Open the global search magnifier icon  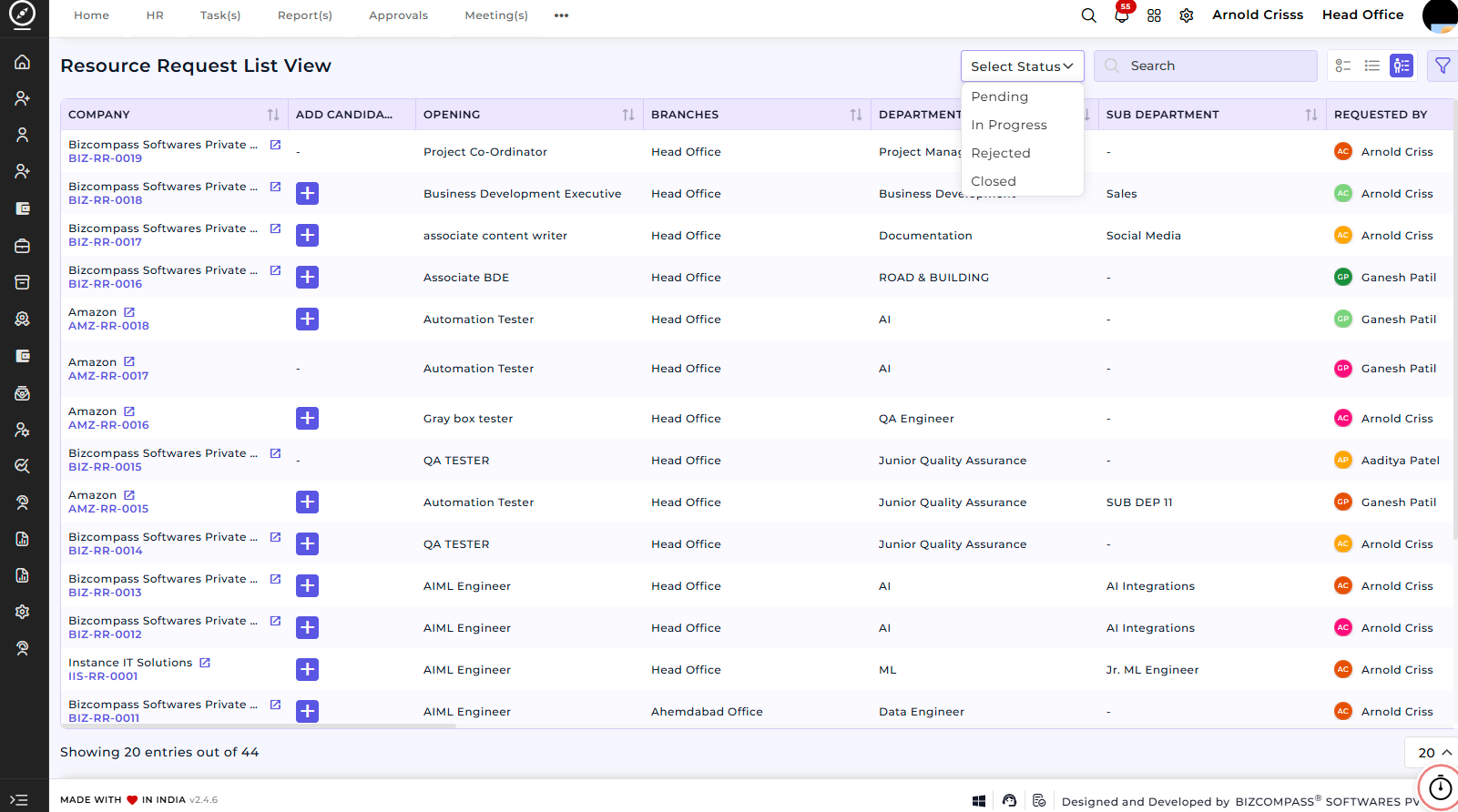[x=1088, y=15]
